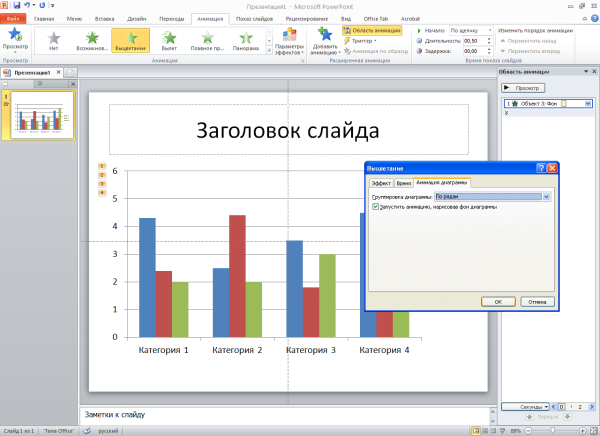The height and width of the screenshot is (436, 600).
Task: Toggle Запустить анимацию, нарисовав фон checkbox
Action: pyautogui.click(x=375, y=207)
